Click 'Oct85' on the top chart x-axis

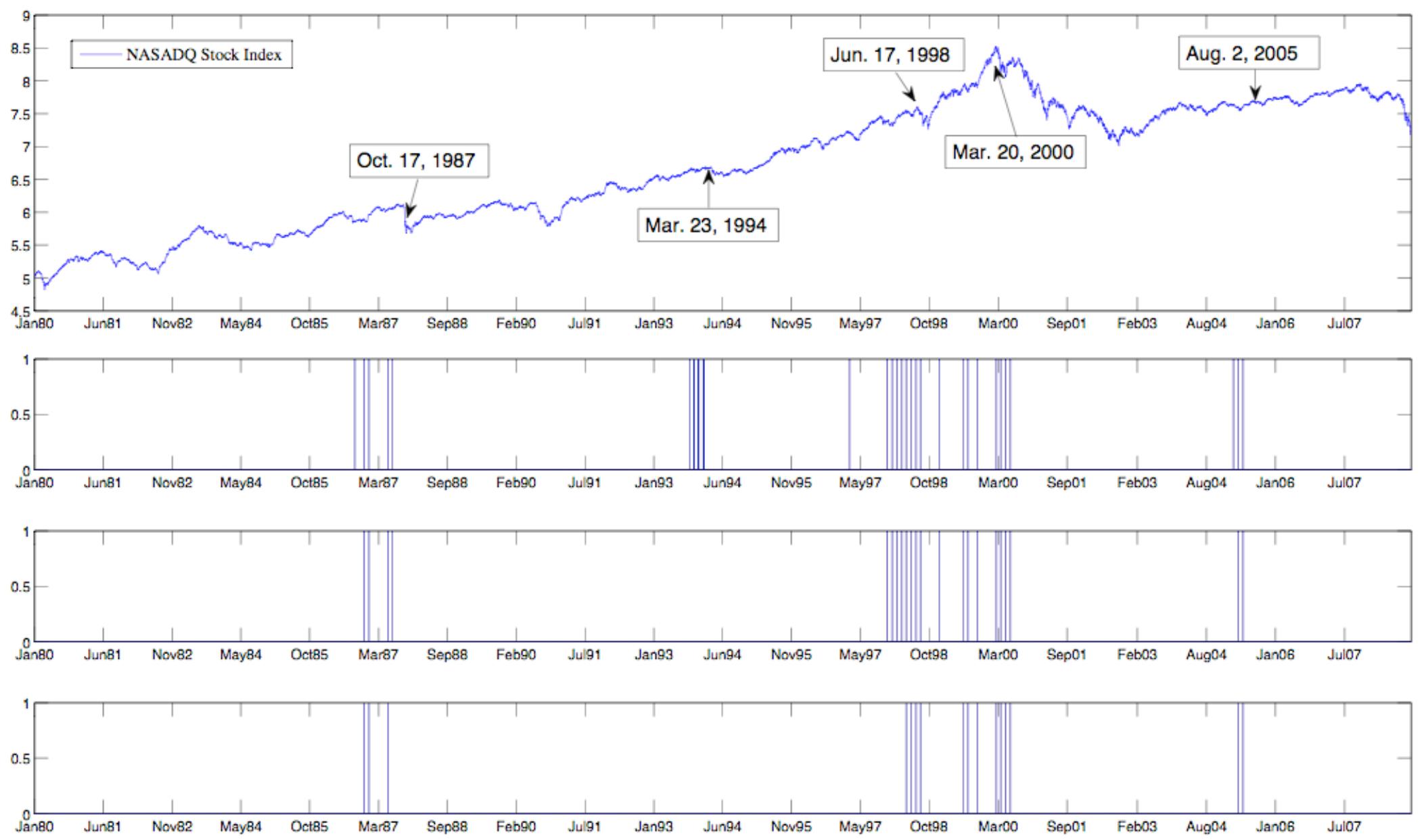tap(309, 324)
